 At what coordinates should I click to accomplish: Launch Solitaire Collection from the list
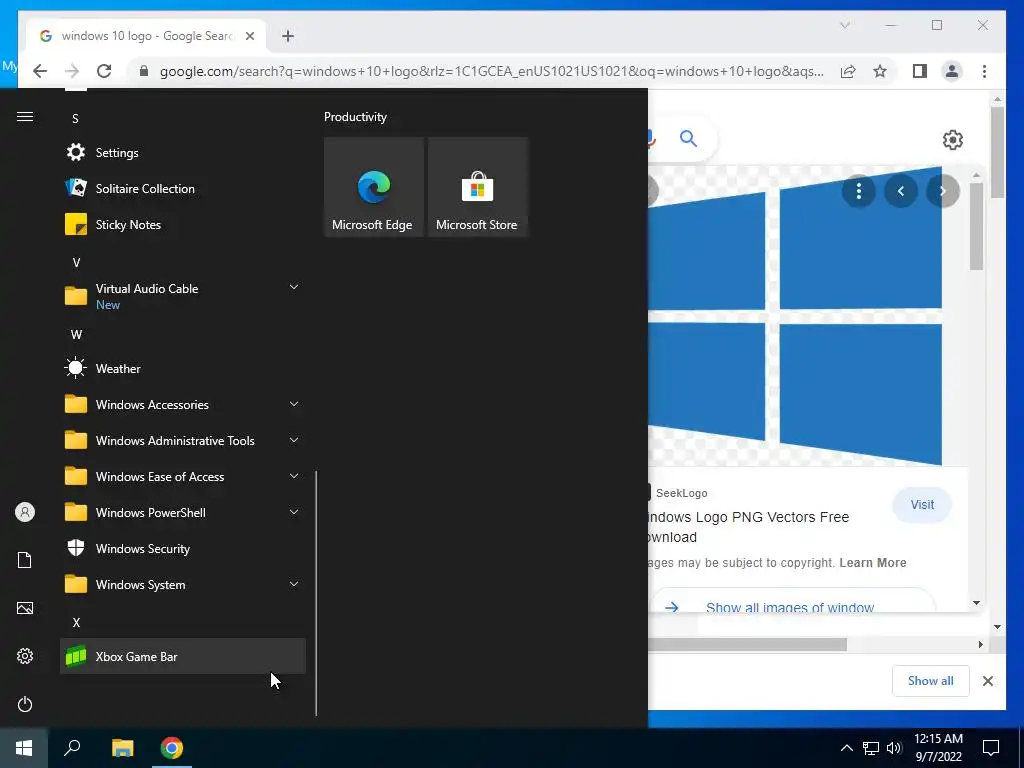(x=183, y=189)
